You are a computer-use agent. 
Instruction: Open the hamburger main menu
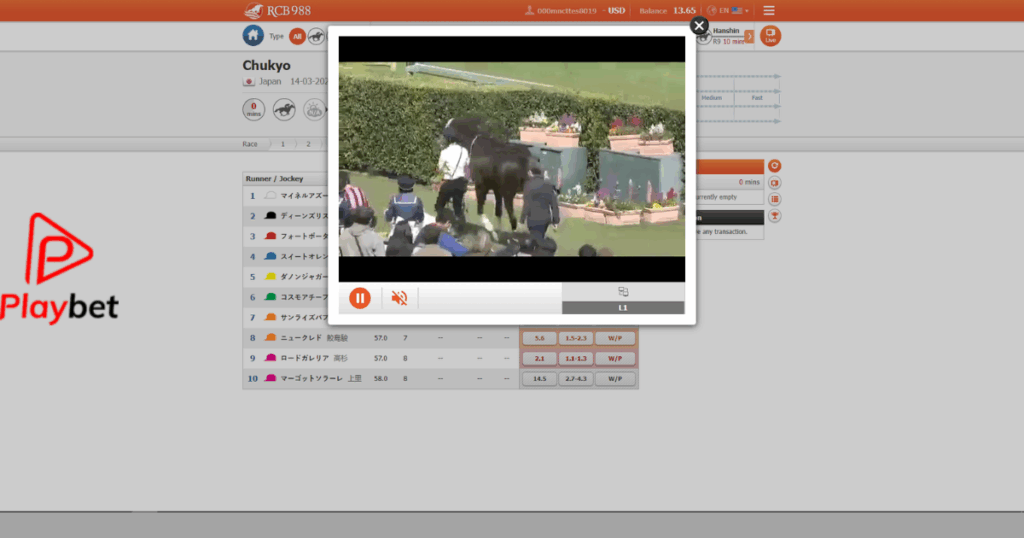[x=768, y=11]
